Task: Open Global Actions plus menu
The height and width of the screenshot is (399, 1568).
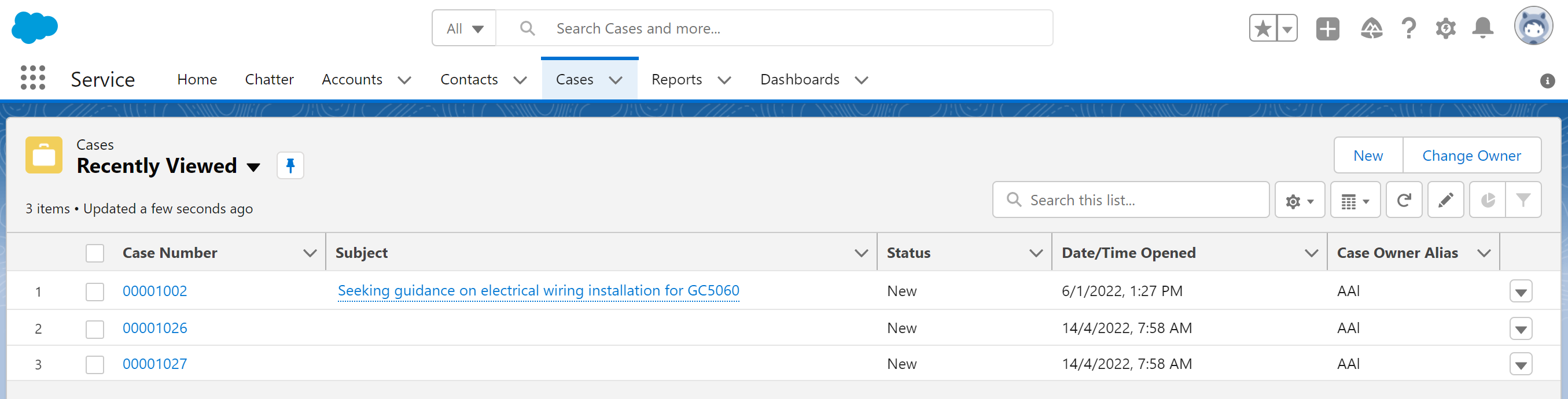Action: 1327,28
